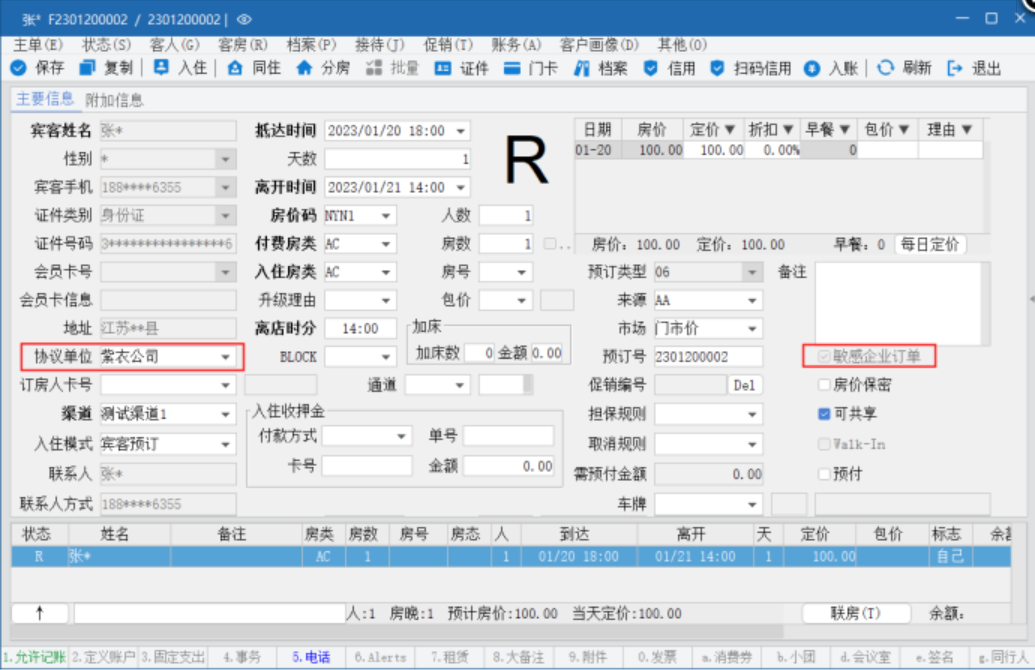Click the 天数 input field
The height and width of the screenshot is (670, 1035).
[397, 159]
